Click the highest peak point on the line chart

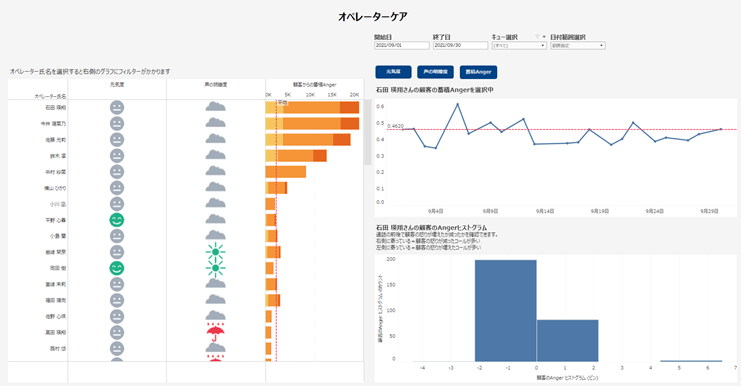[x=457, y=104]
